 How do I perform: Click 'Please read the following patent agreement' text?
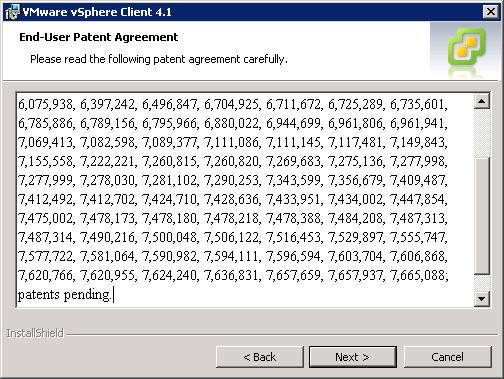point(135,59)
